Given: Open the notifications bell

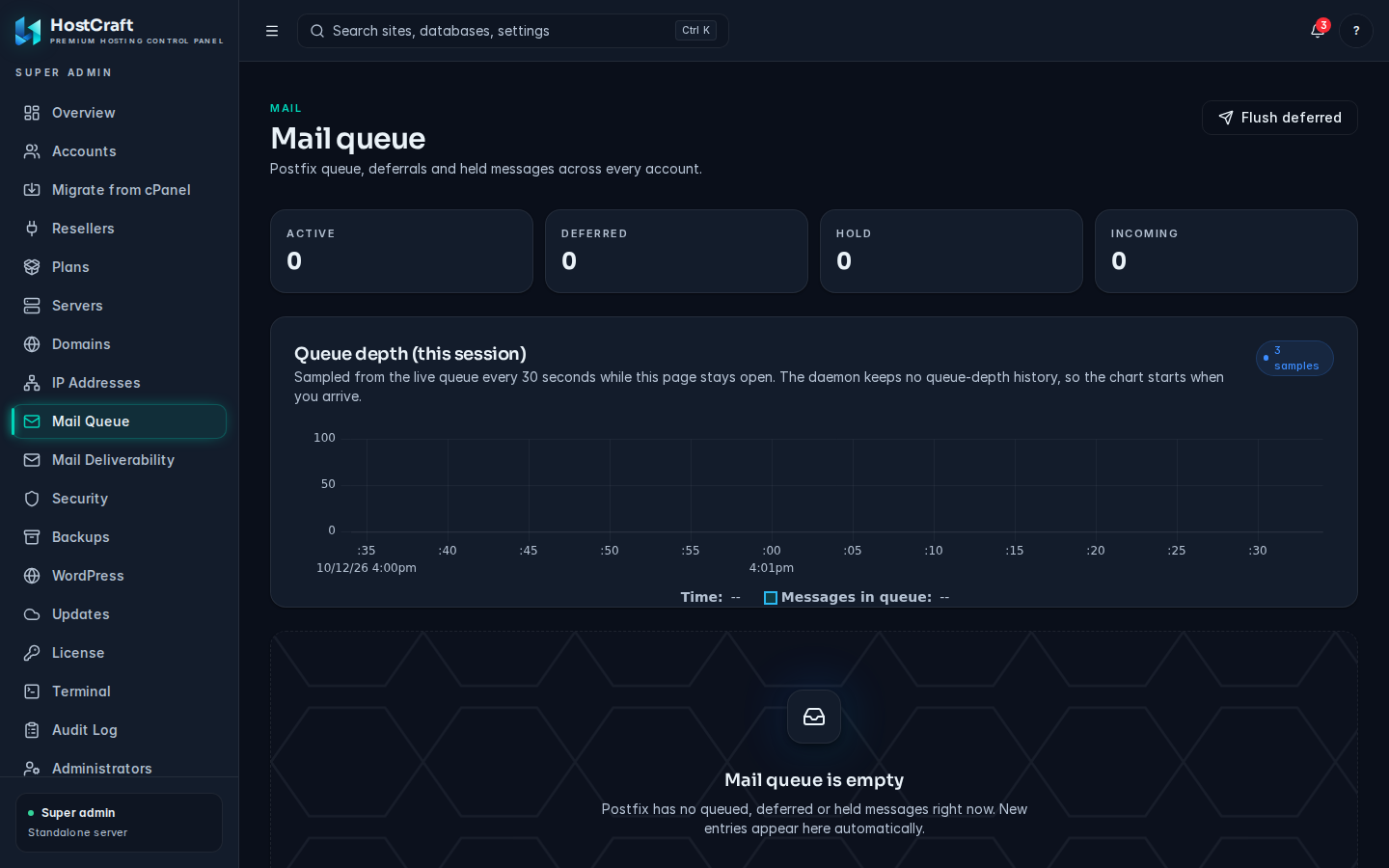Looking at the screenshot, I should 1318,31.
